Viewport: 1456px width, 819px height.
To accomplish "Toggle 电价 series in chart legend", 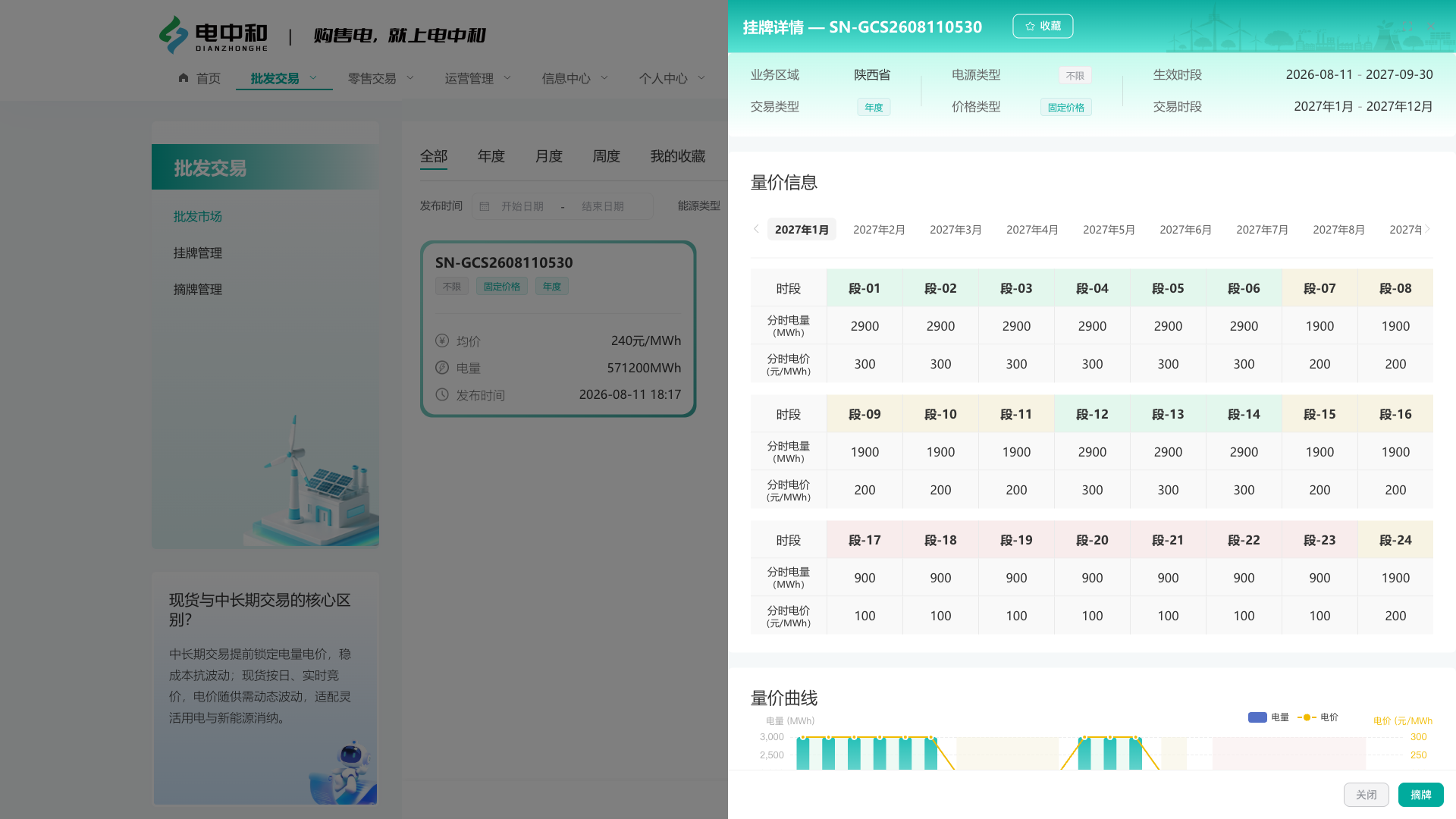I will (x=1318, y=717).
